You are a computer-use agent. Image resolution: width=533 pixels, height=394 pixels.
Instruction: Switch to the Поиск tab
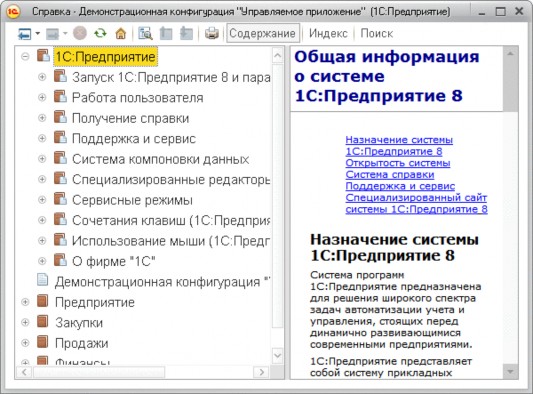(377, 33)
